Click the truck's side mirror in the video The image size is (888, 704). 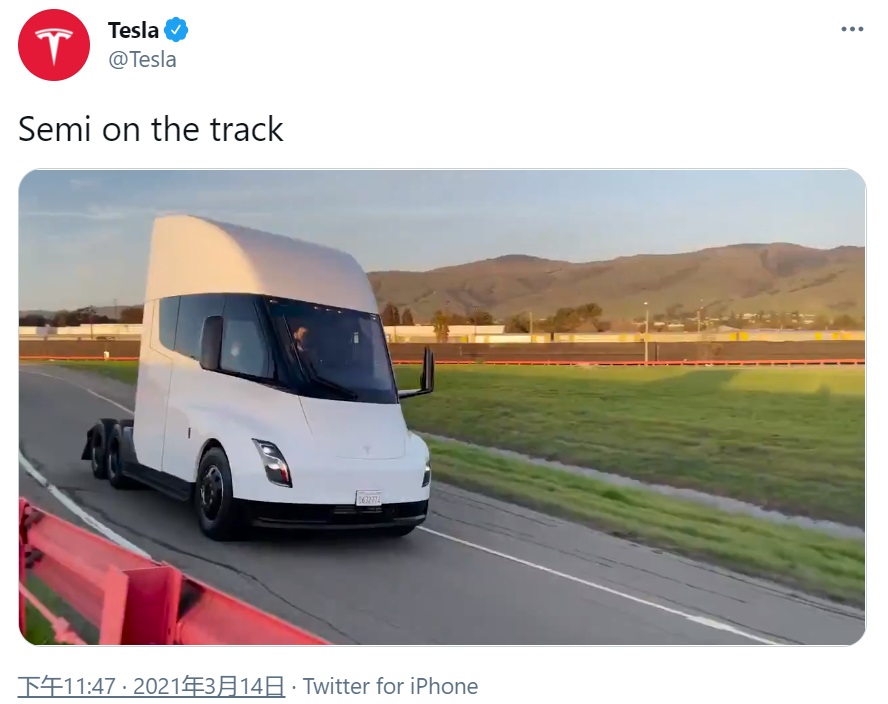point(426,371)
